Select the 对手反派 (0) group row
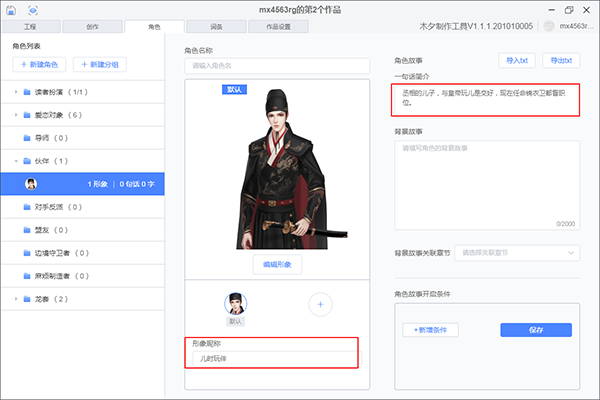This screenshot has height=400, width=600. pyautogui.click(x=83, y=207)
